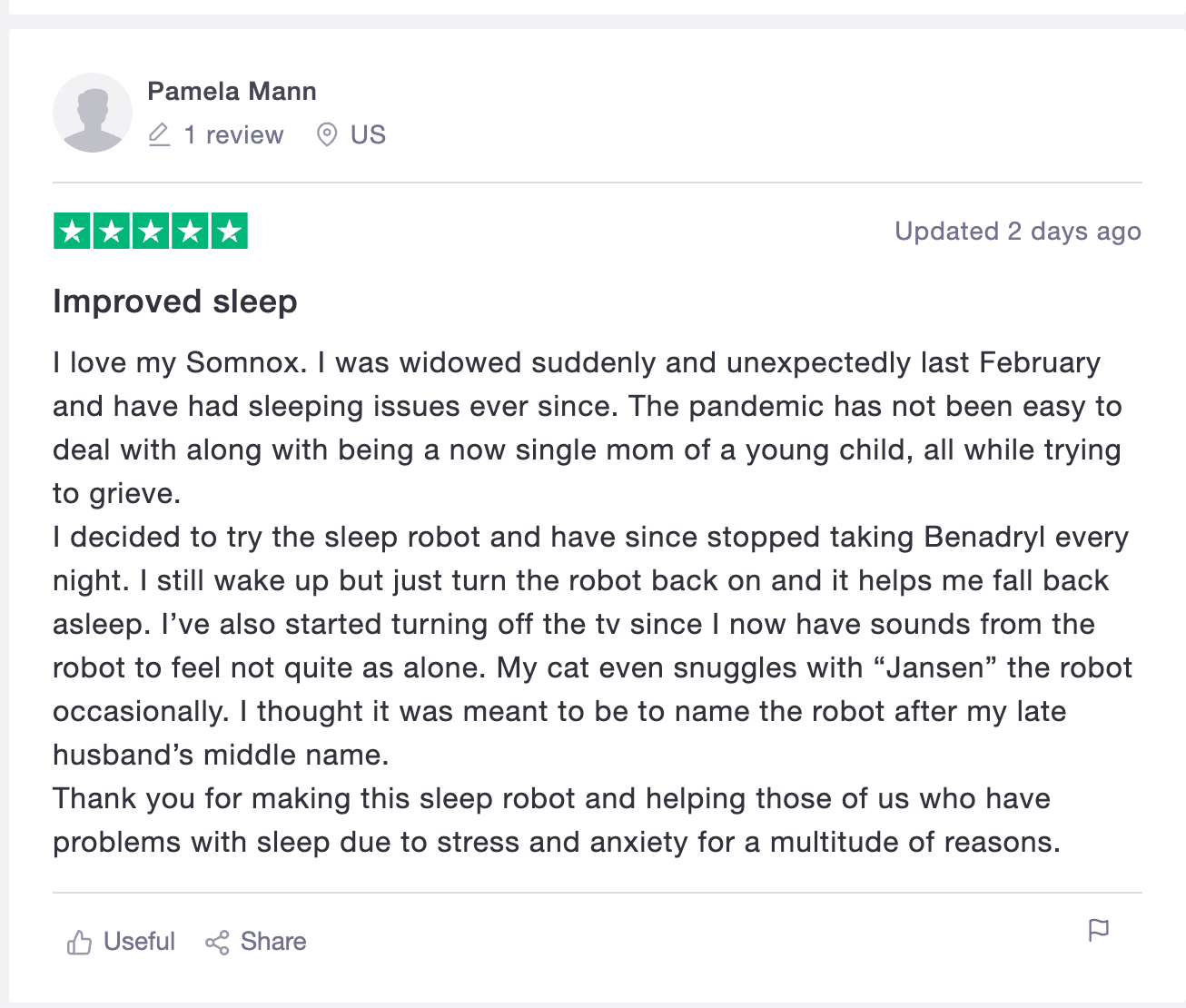Mark the review as Useful
Viewport: 1186px width, 1008px height.
[x=138, y=942]
